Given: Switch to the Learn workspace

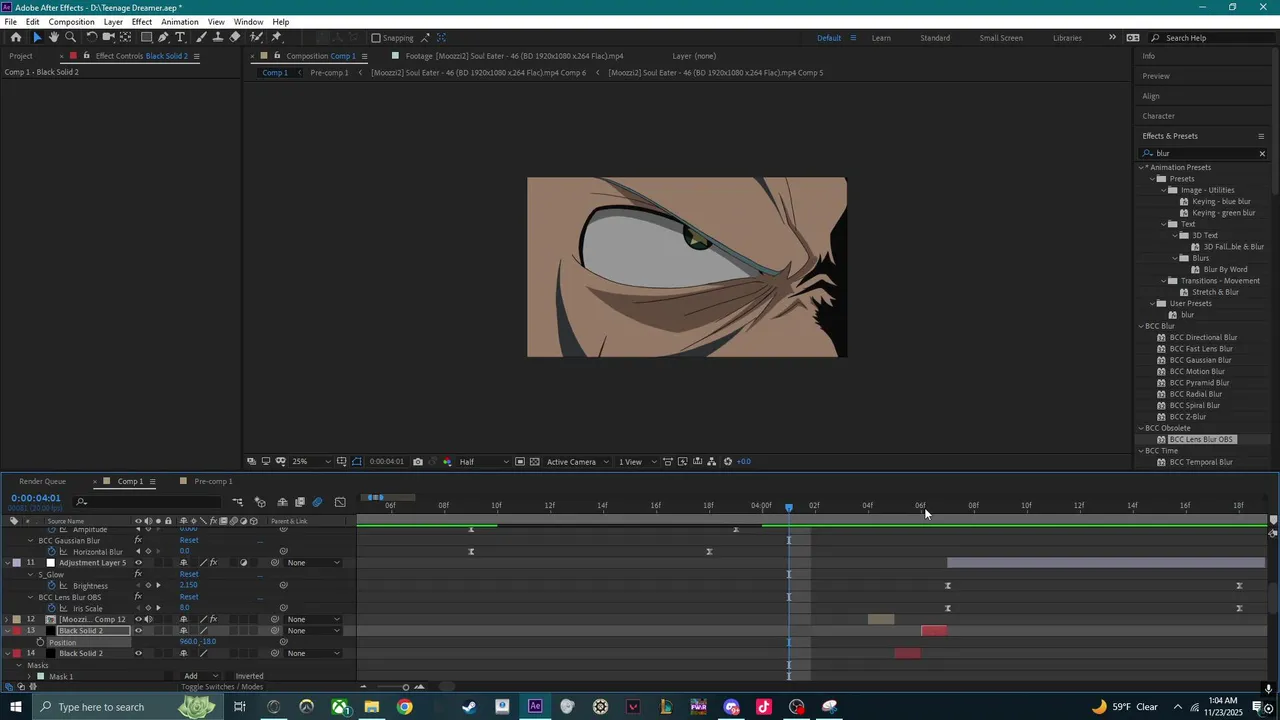Looking at the screenshot, I should 881,38.
